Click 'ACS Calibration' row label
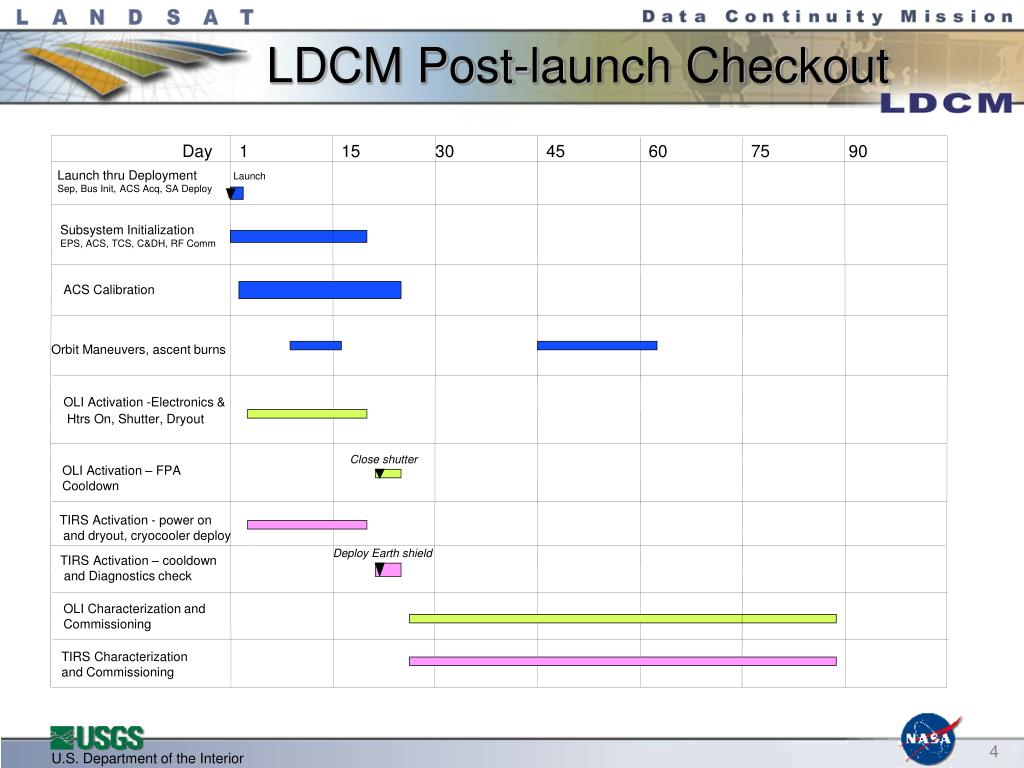 [x=109, y=289]
